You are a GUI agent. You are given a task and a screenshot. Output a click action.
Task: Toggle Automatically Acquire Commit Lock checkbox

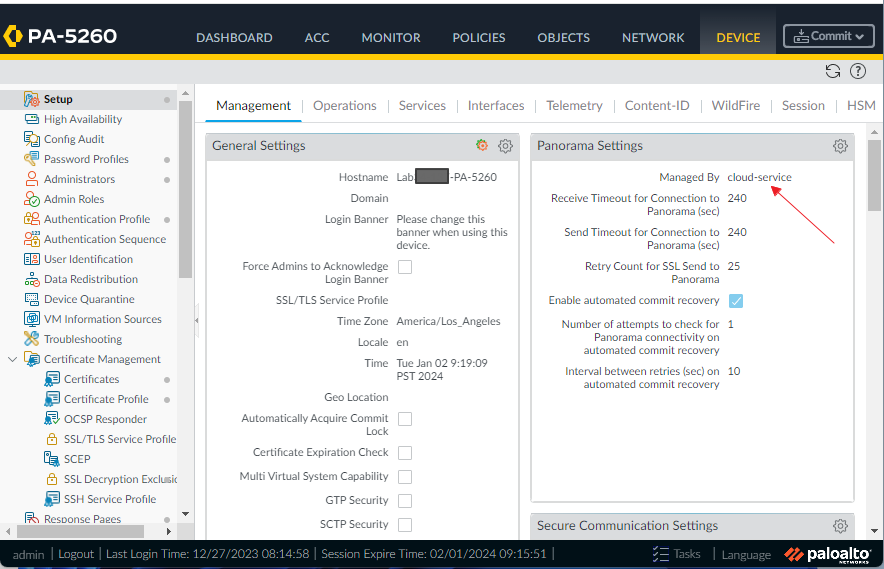tap(405, 419)
